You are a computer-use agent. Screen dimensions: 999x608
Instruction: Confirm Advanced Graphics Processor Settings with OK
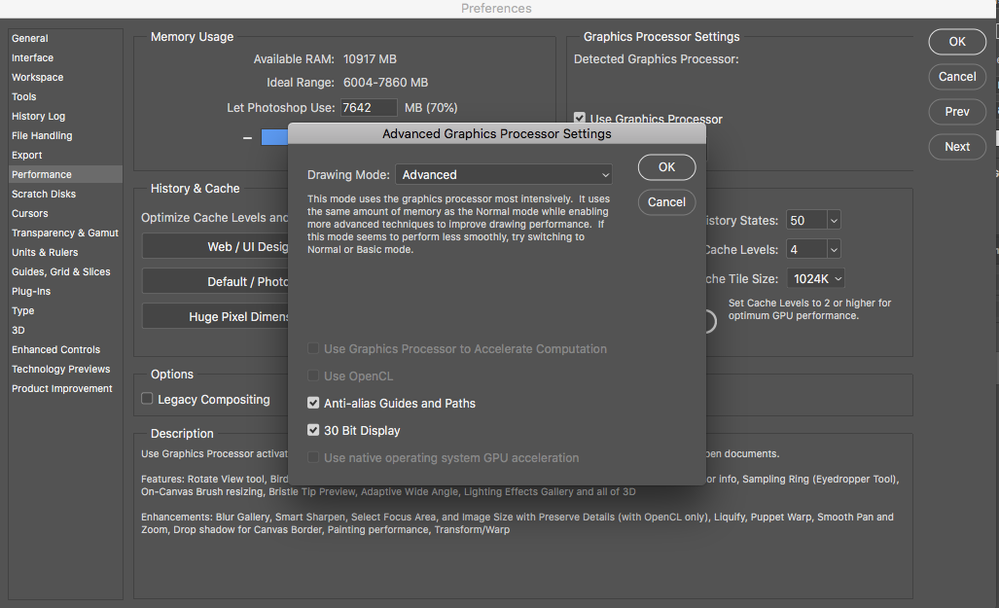[666, 167]
